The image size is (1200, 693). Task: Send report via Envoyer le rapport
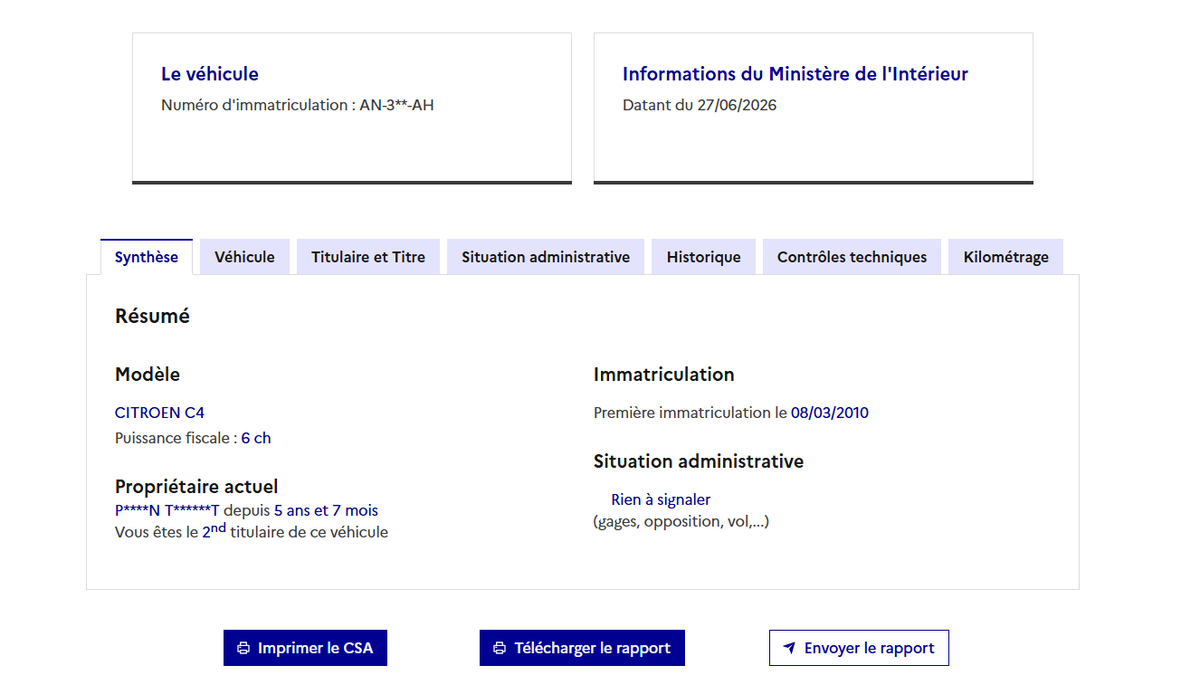859,648
